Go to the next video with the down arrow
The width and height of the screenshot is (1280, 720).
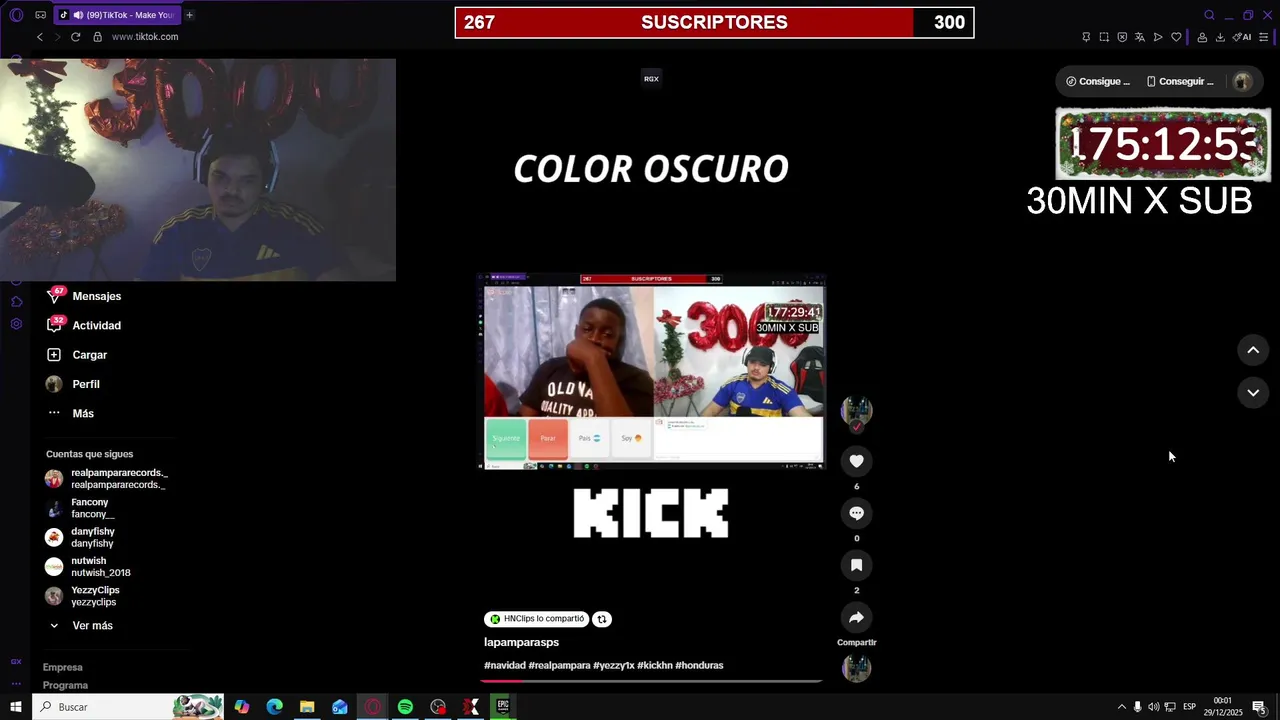coord(1253,393)
